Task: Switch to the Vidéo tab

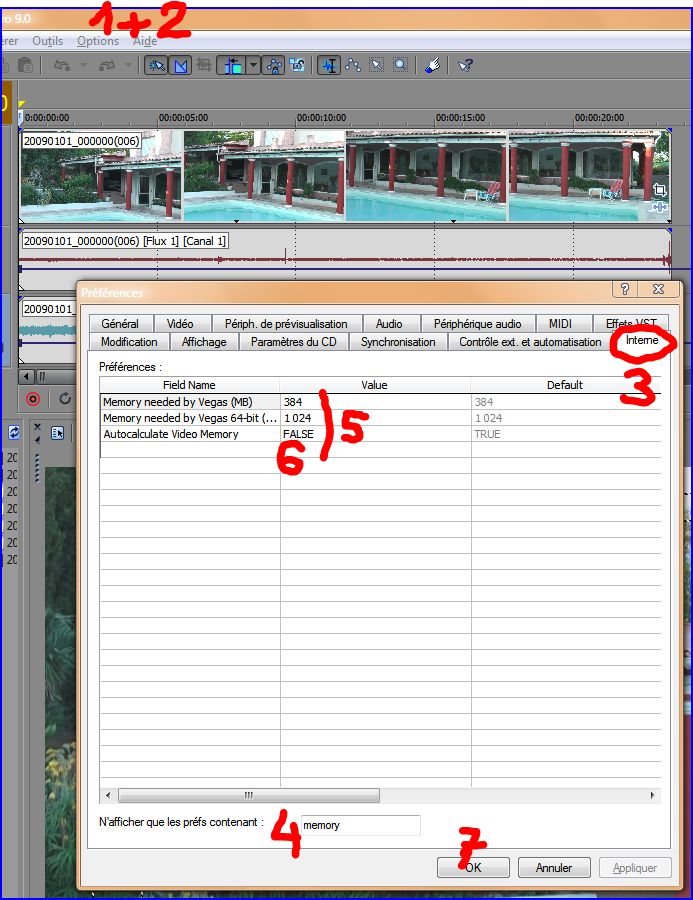Action: point(180,324)
